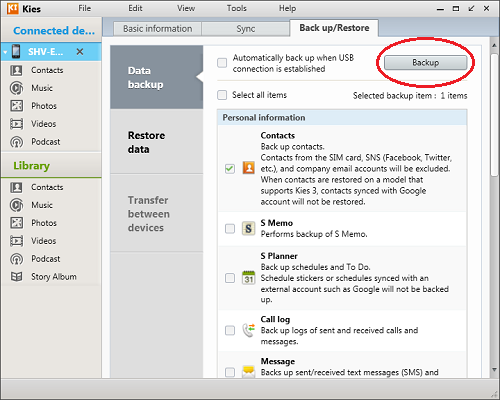Uncheck the Contacts backup checkbox
Screen dimensions: 500x400
click(230, 168)
